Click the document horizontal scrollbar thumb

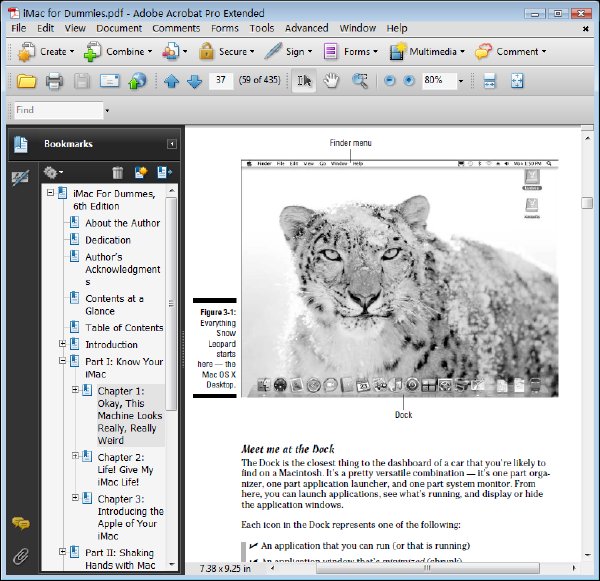pos(427,568)
